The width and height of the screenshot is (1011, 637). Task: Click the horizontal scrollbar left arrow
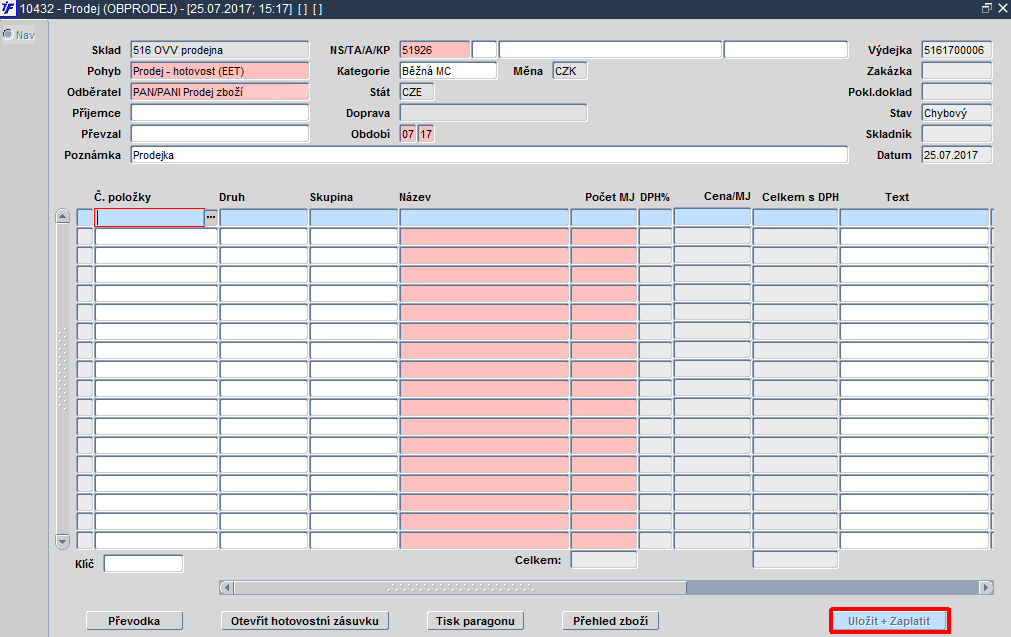pos(226,587)
